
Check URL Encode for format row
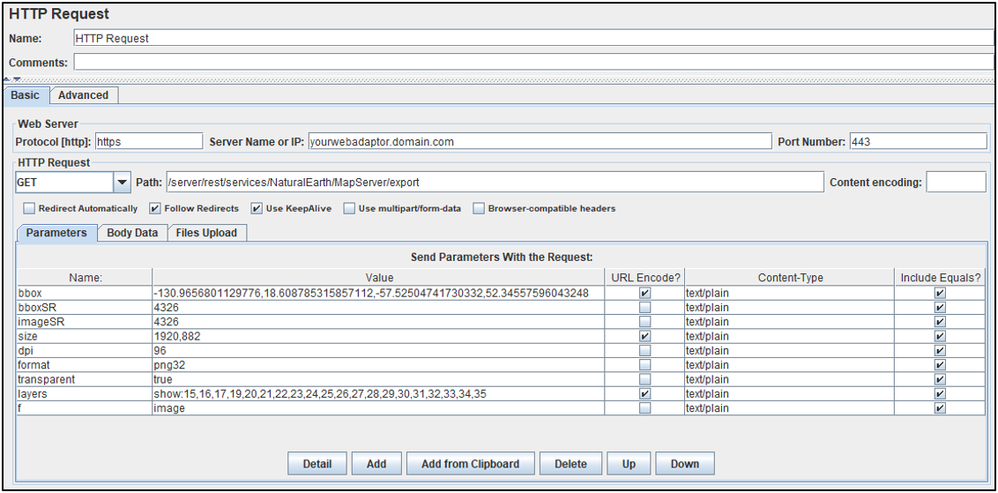pos(645,365)
